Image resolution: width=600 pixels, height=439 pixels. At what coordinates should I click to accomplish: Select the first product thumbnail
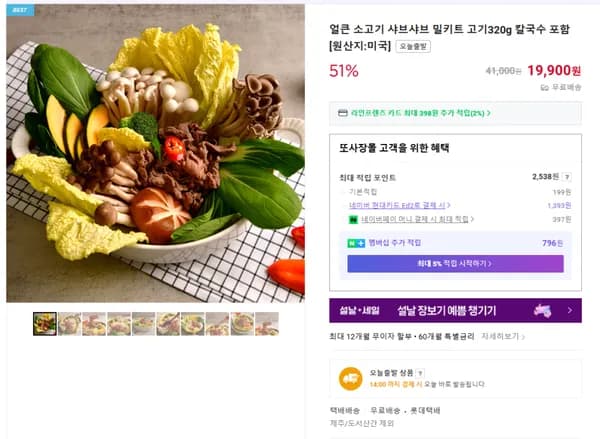pyautogui.click(x=45, y=324)
